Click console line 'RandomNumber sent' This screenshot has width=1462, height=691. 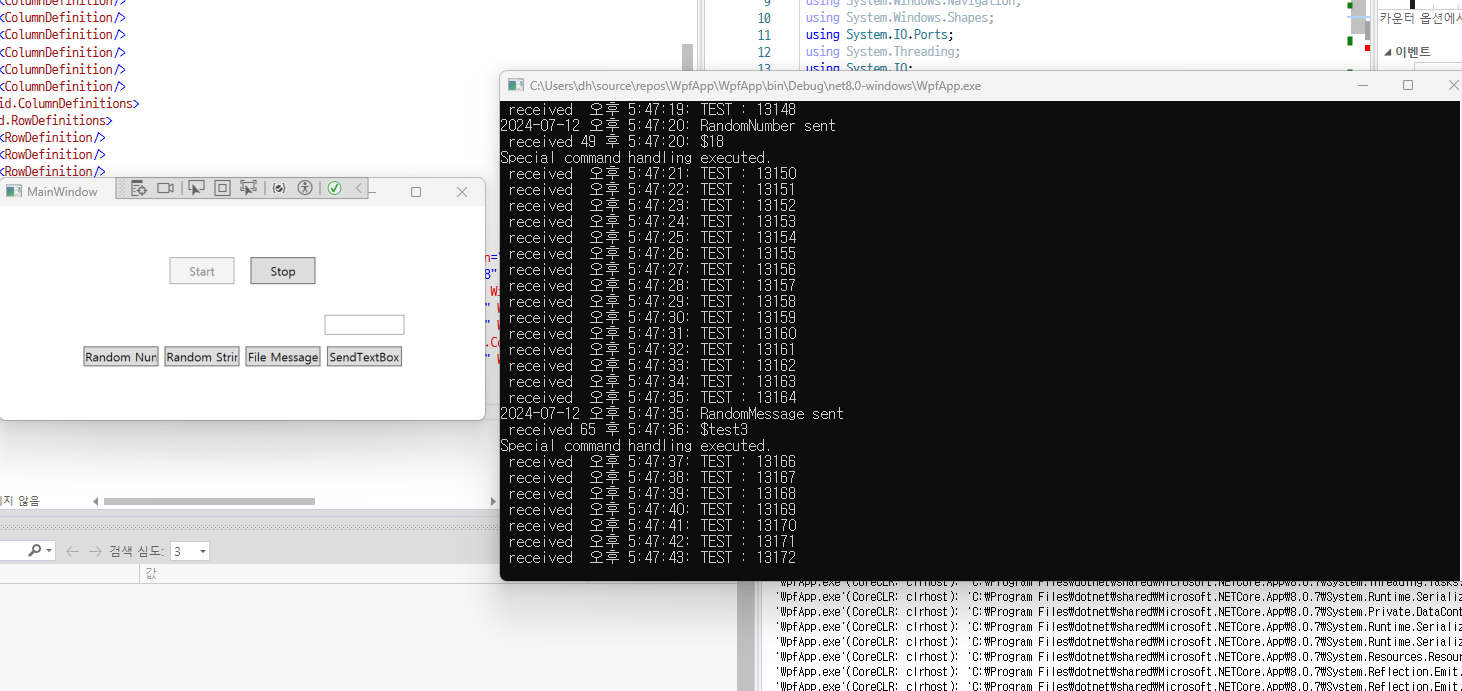point(668,126)
